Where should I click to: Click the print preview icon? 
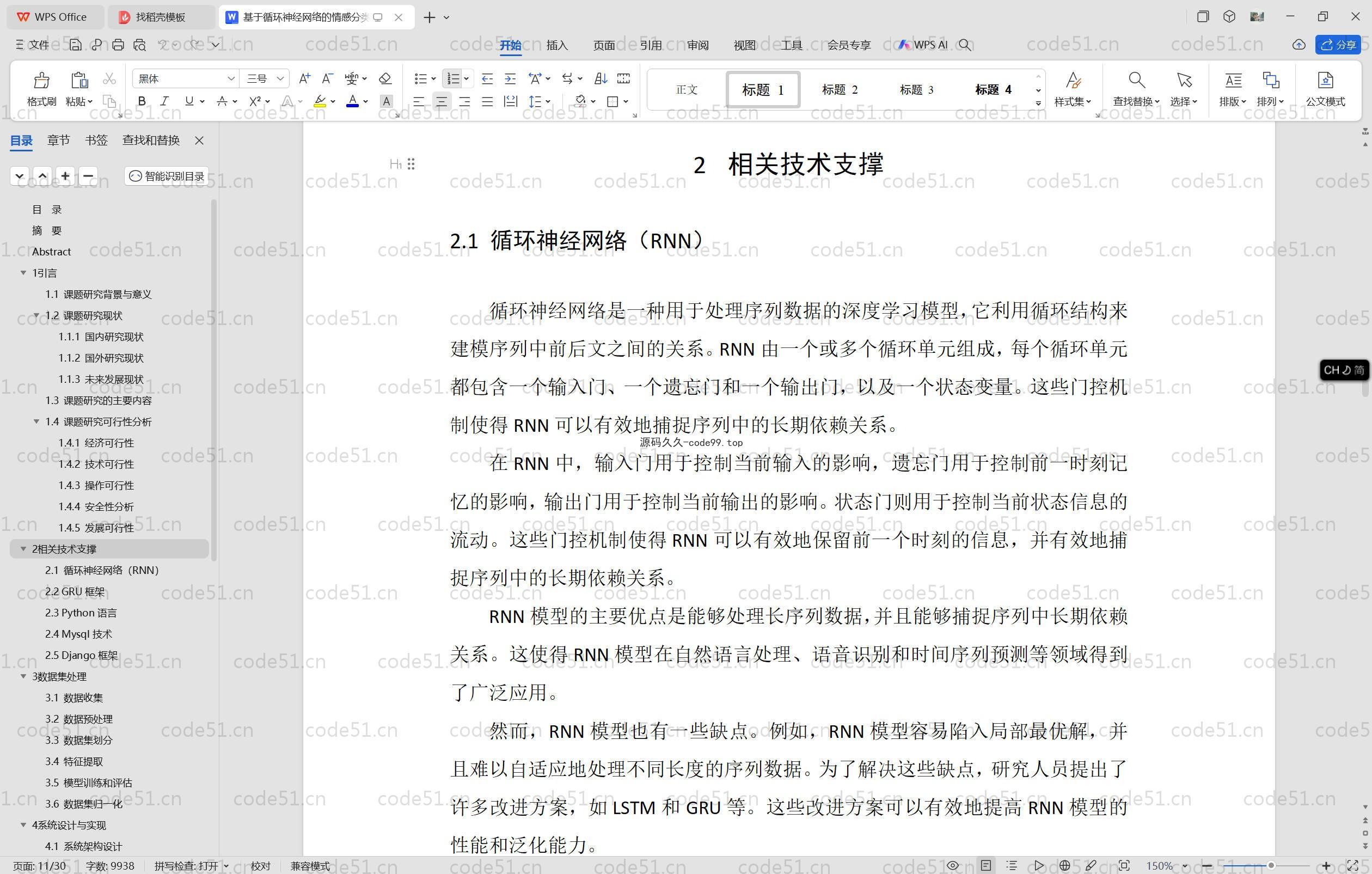click(x=139, y=45)
